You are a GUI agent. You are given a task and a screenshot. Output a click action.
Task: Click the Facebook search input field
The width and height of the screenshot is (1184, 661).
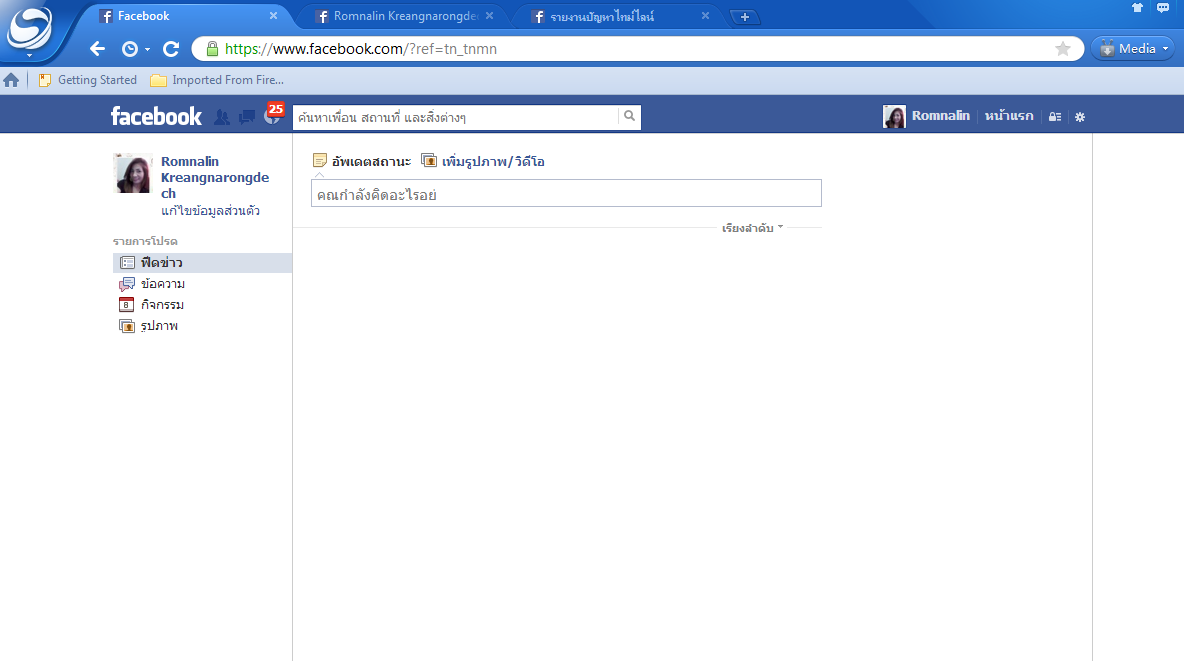pyautogui.click(x=455, y=117)
